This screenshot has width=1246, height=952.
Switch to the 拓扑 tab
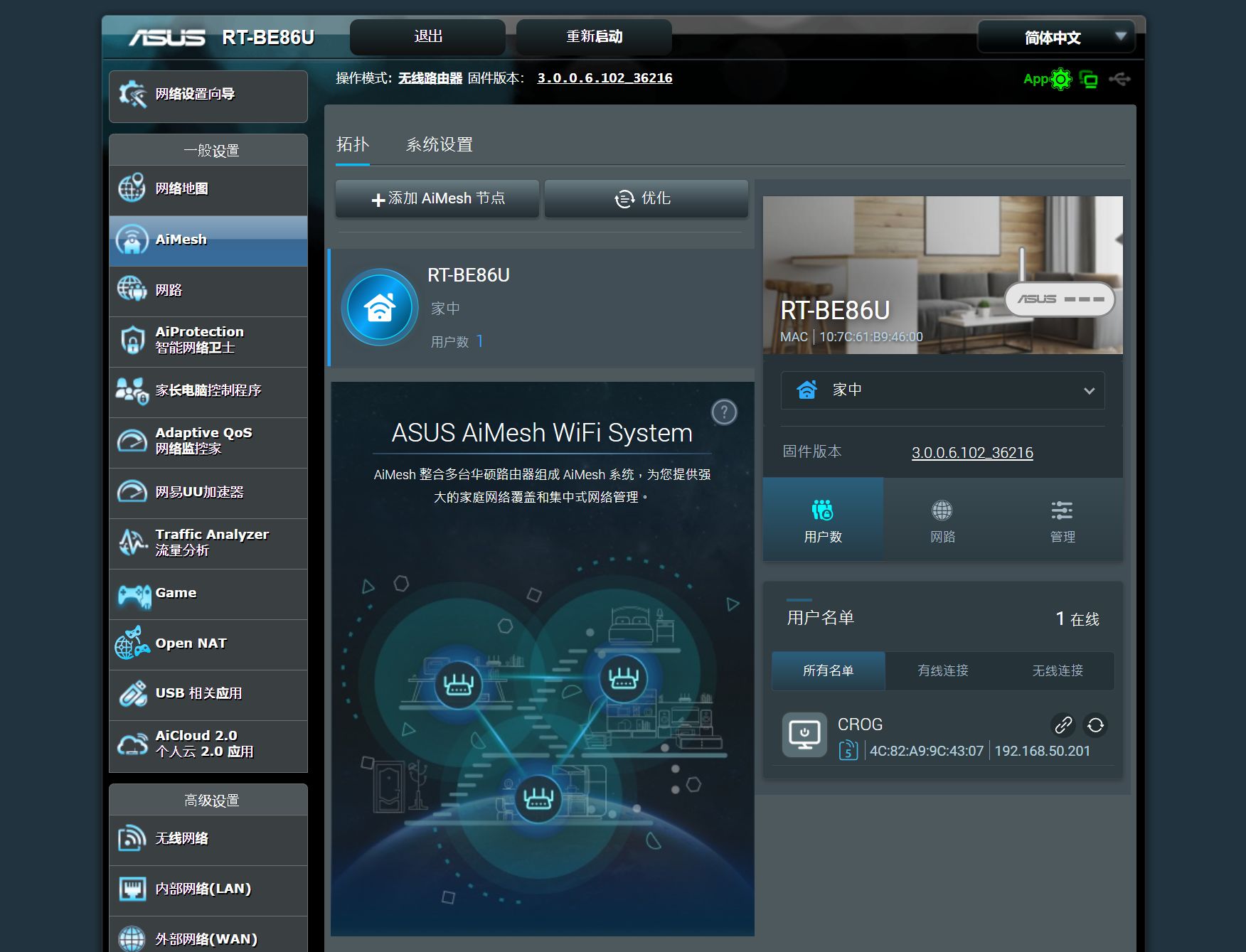pos(353,145)
